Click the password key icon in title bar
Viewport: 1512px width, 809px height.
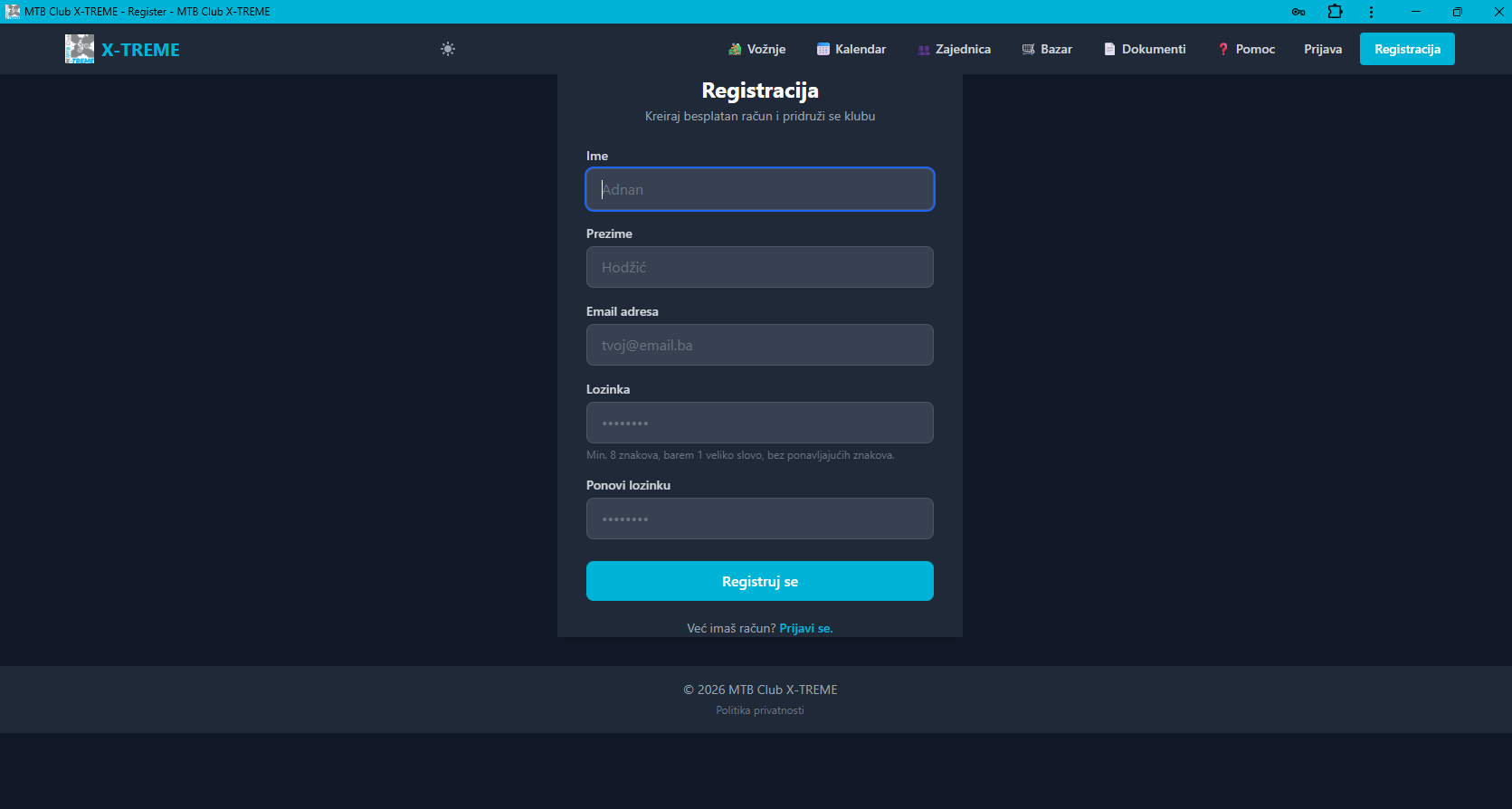(1298, 12)
